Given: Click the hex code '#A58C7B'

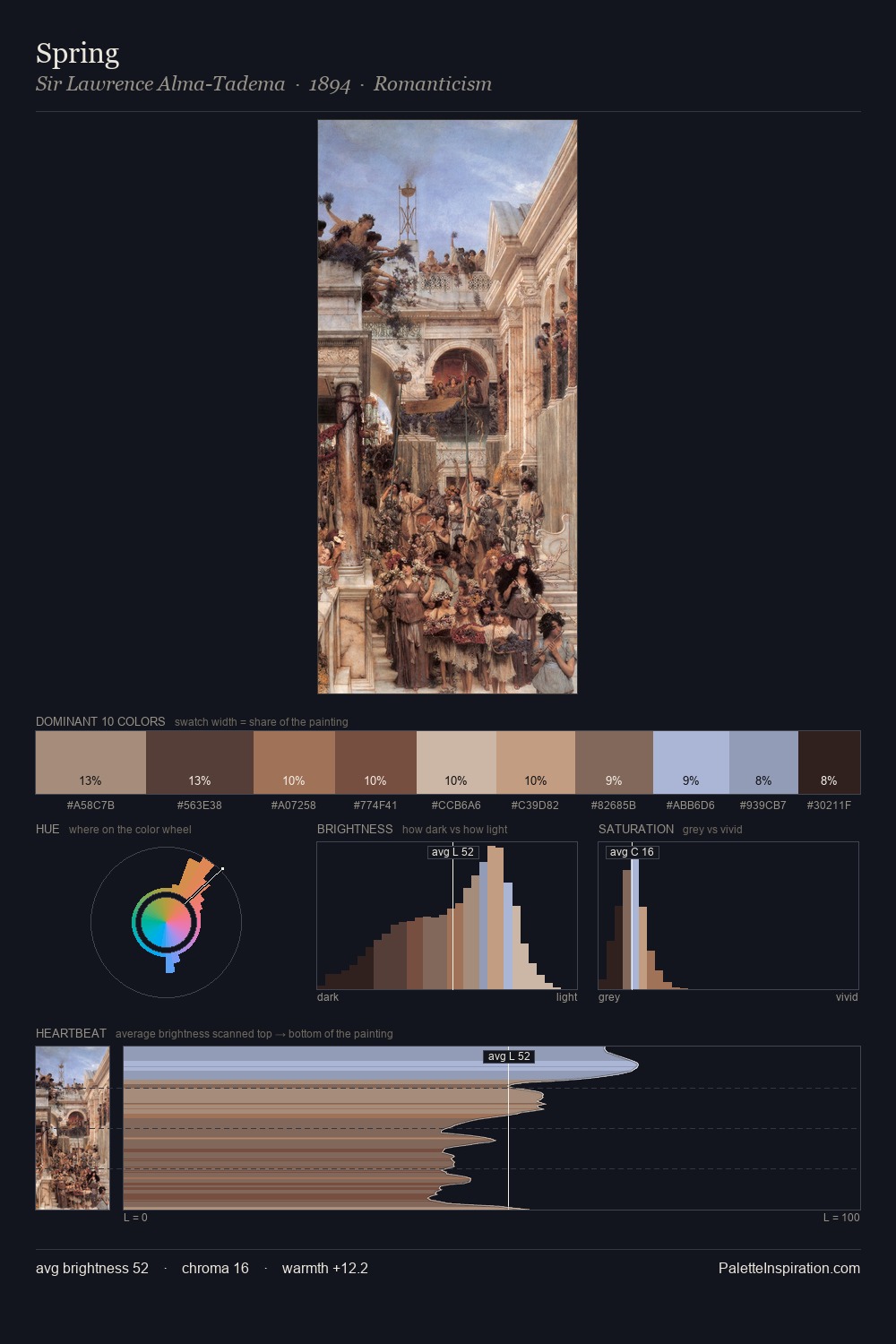Looking at the screenshot, I should 90,806.
